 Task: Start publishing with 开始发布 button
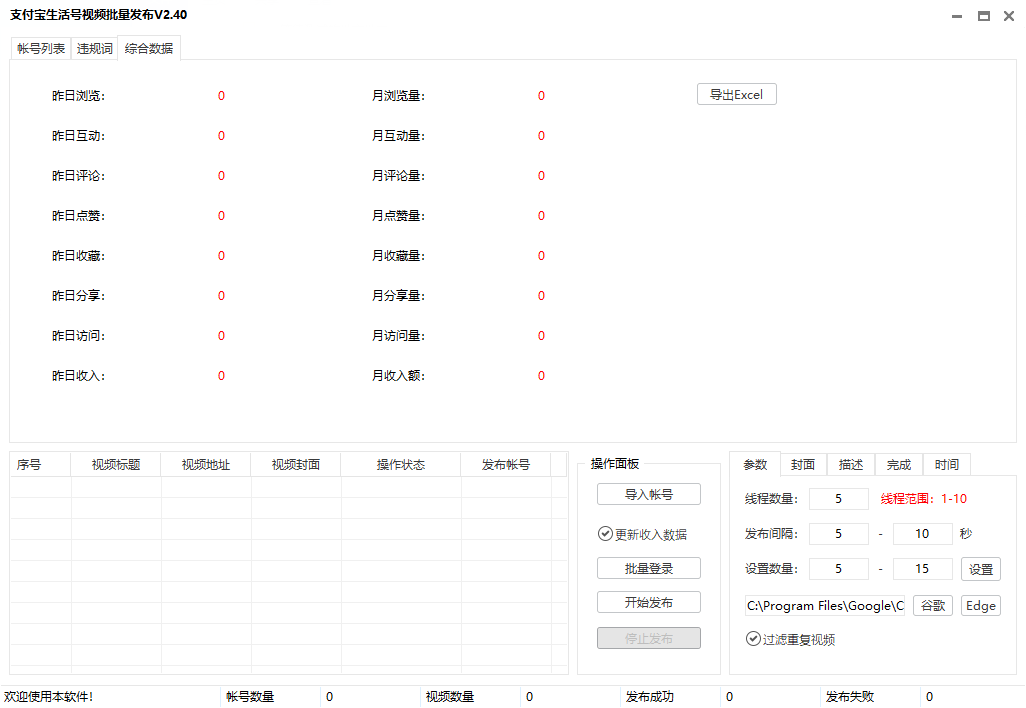click(x=648, y=602)
